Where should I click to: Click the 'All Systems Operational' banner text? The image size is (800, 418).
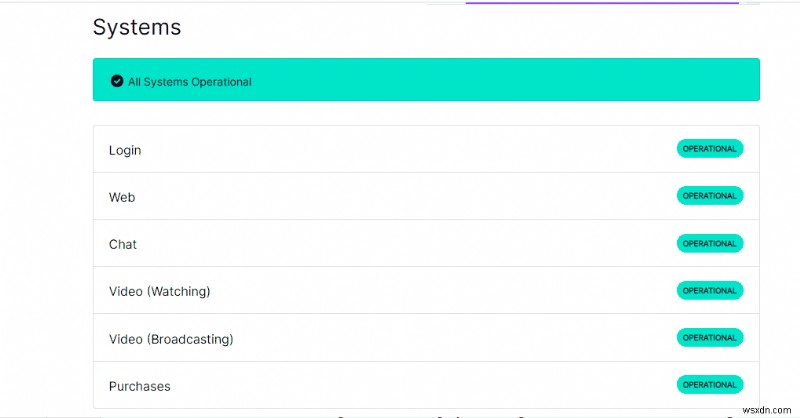tap(189, 82)
